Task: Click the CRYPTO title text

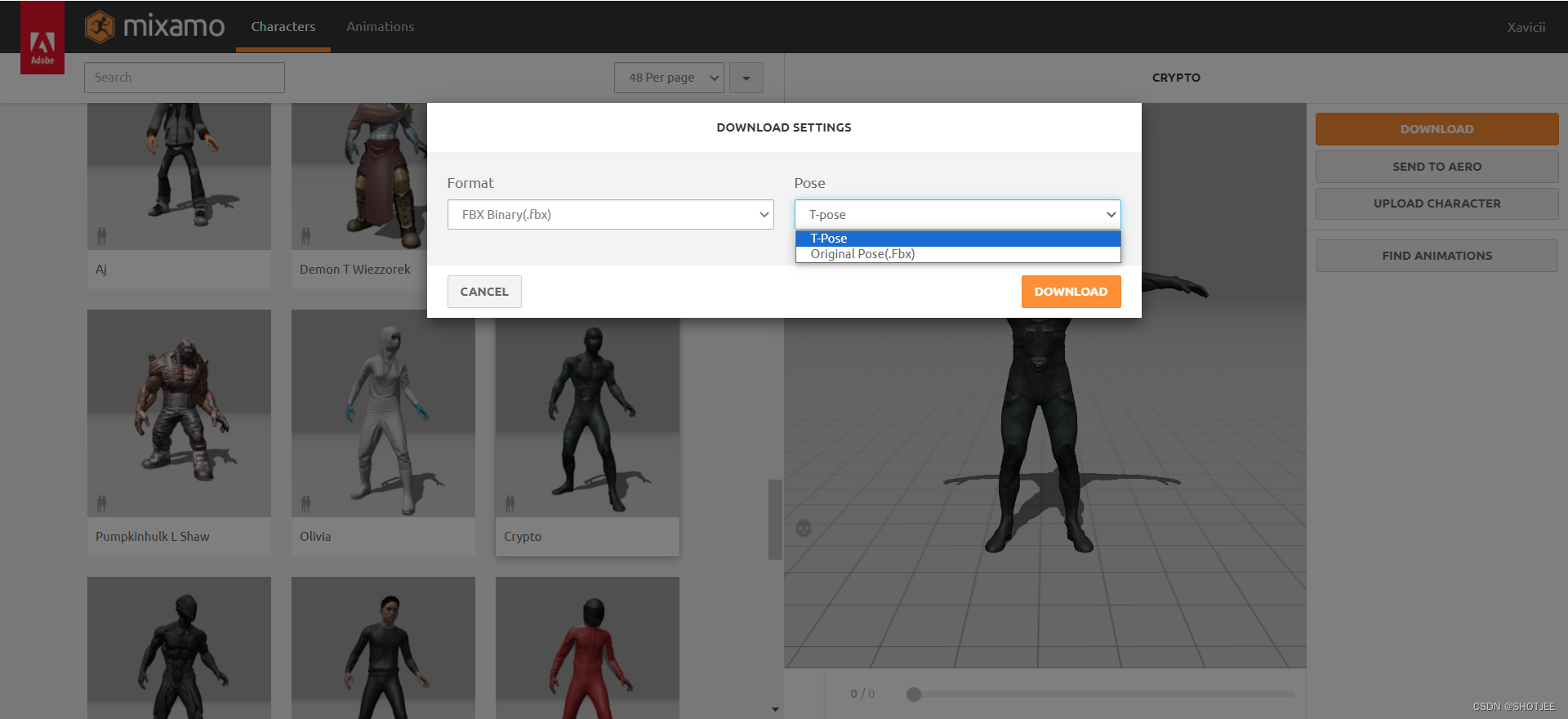Action: pyautogui.click(x=1176, y=78)
